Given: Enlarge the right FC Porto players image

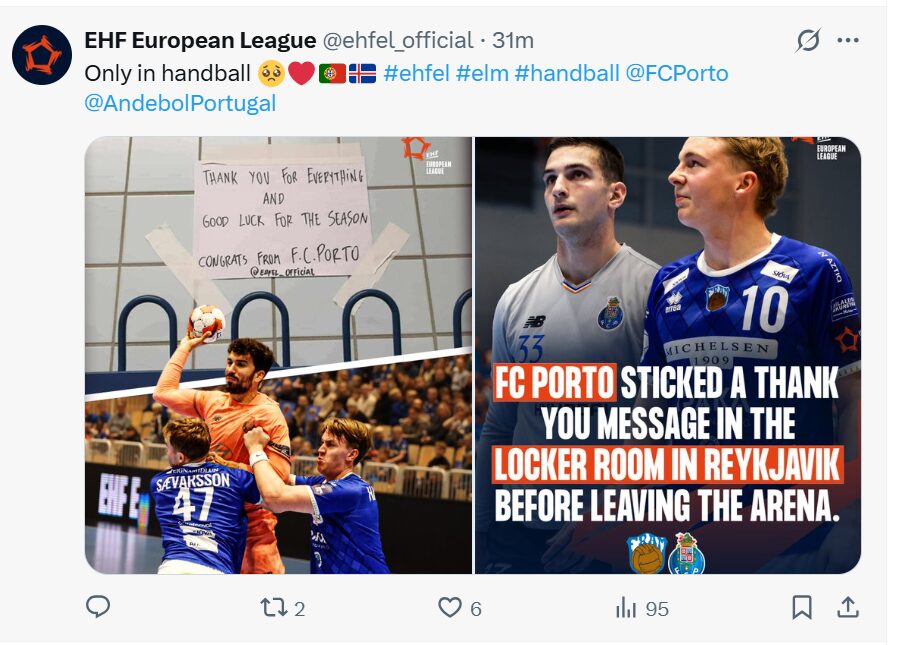Looking at the screenshot, I should [667, 355].
